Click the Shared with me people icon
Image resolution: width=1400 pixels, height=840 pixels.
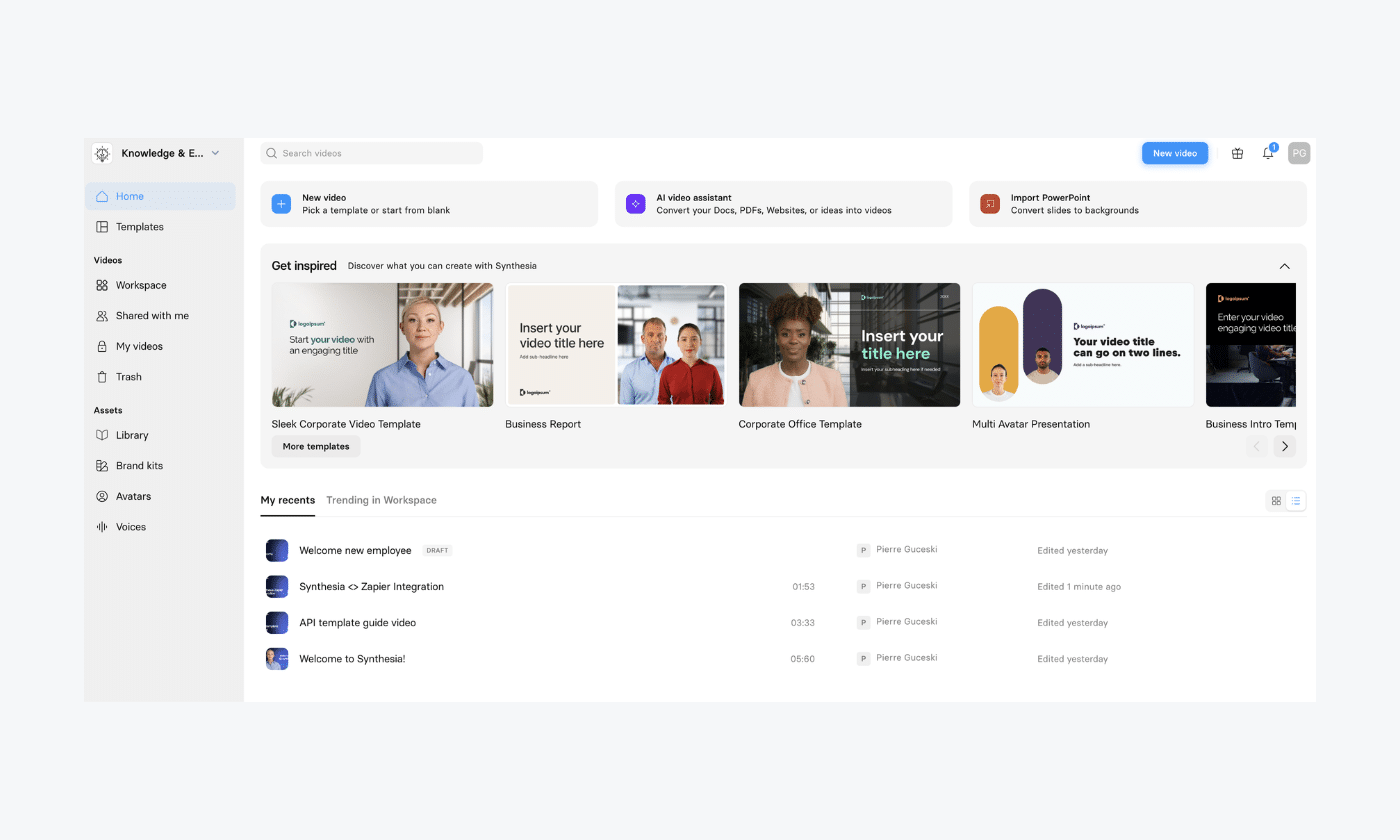click(x=102, y=316)
